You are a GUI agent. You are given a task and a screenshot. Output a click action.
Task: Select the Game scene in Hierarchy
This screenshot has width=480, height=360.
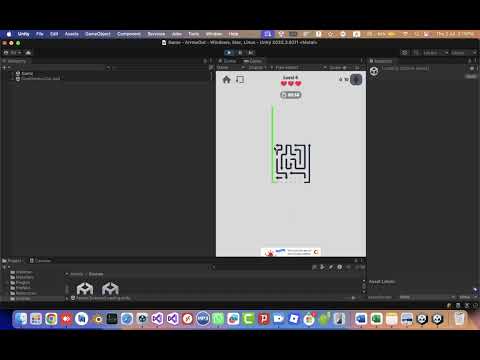coord(27,73)
